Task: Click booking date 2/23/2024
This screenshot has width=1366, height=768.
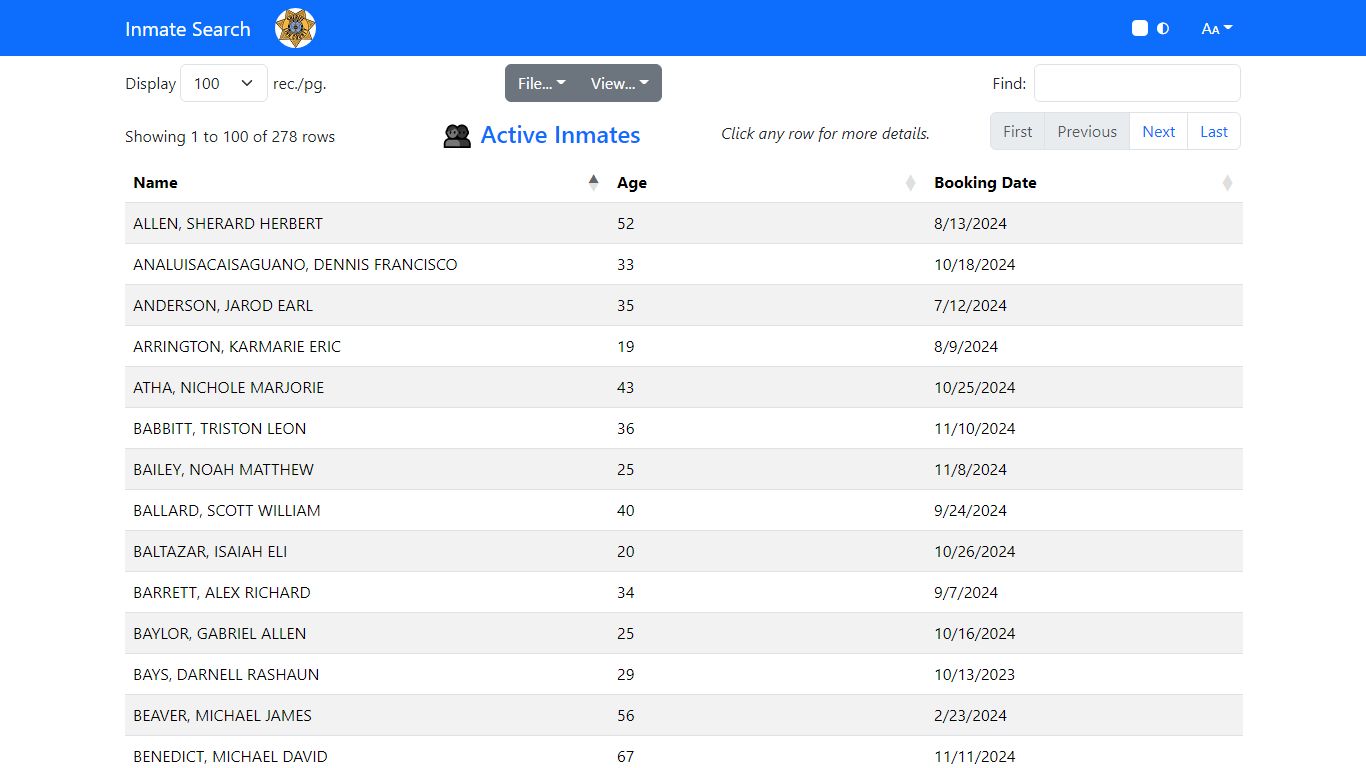Action: coord(970,715)
